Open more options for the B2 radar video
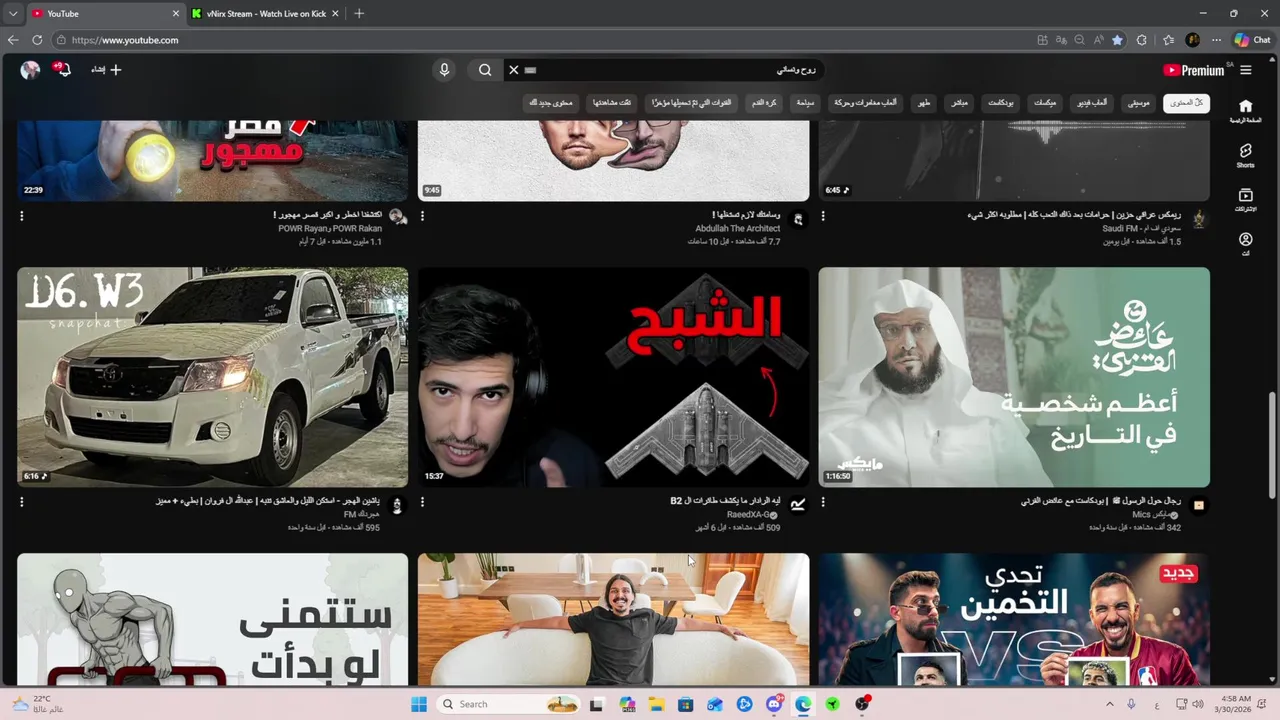1280x720 pixels. (422, 502)
